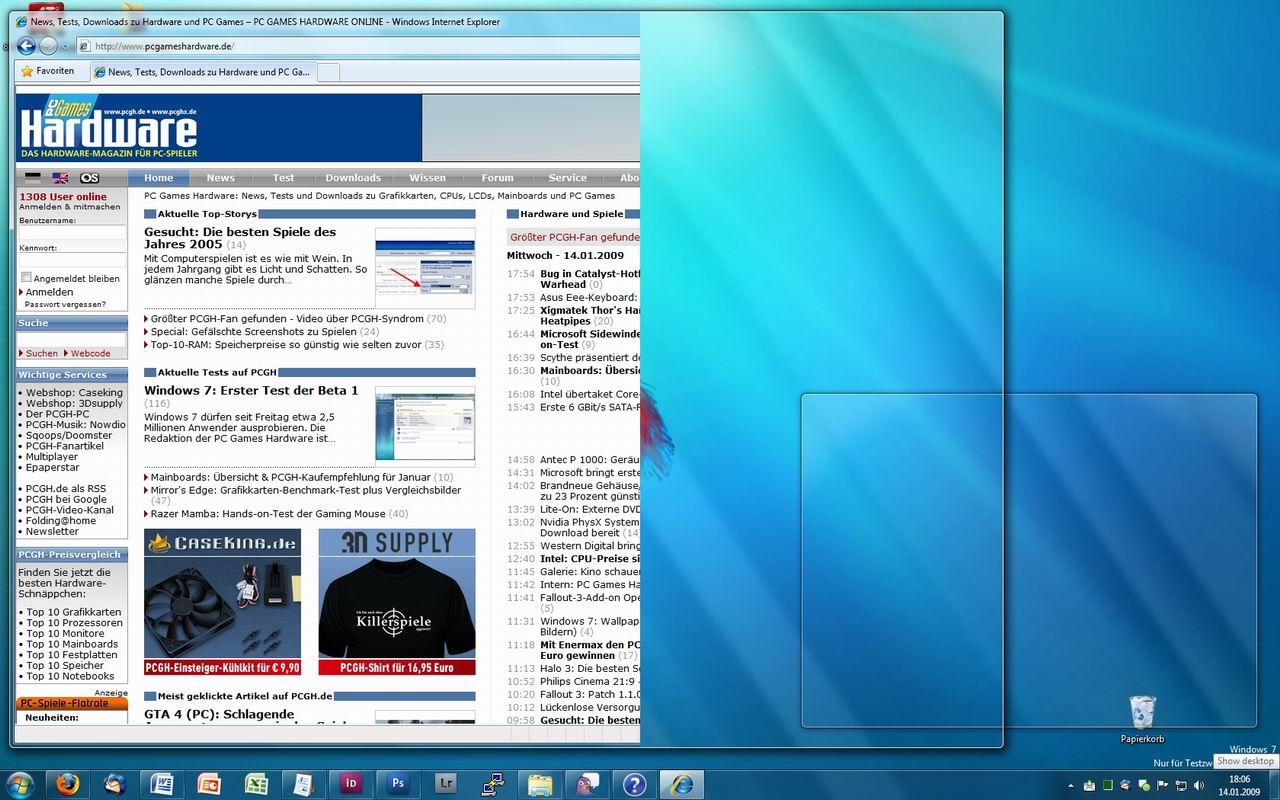
Task: Open Help question mark taskbar icon
Action: coord(634,784)
